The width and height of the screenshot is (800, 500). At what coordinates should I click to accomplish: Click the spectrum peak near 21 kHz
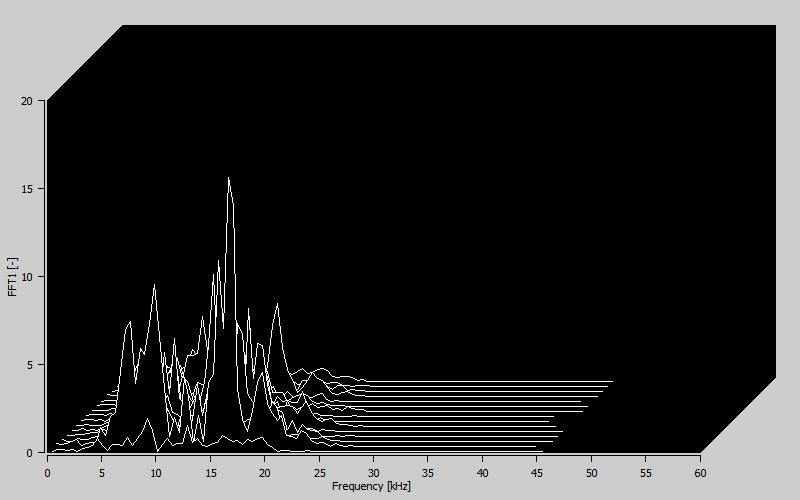pos(277,305)
